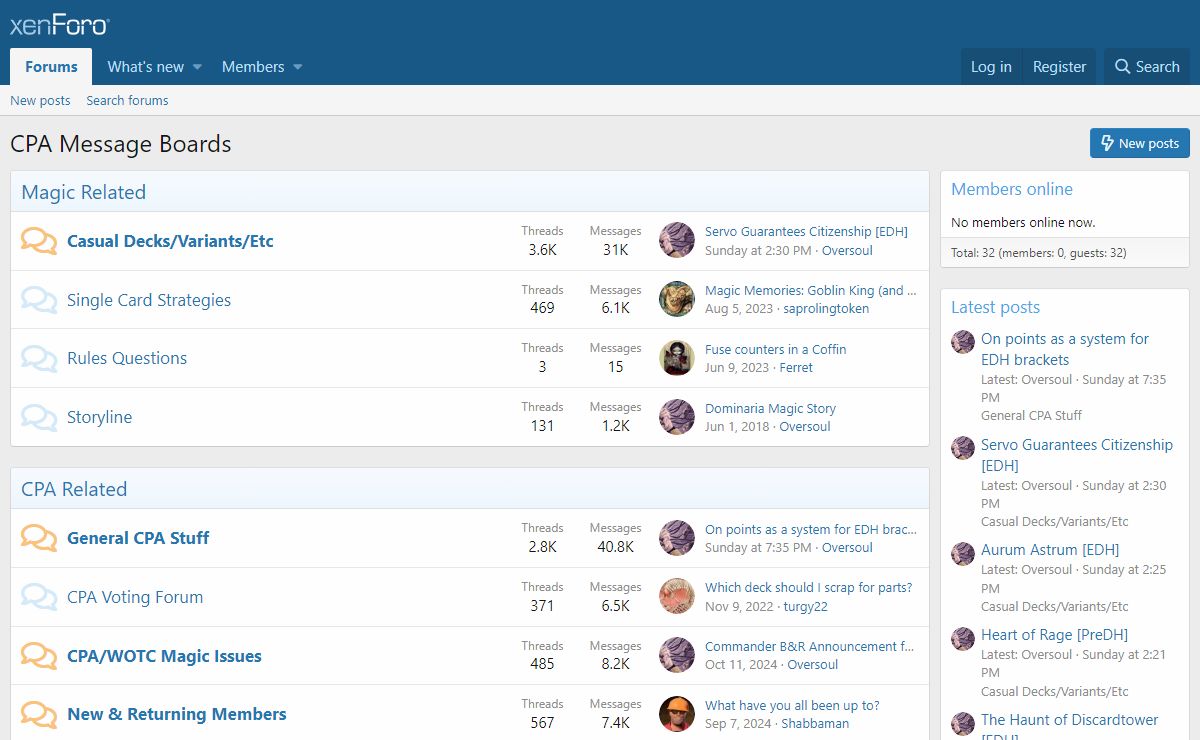
Task: Click the CPA/WOTC Magic Issues bubble icon
Action: tap(39, 656)
